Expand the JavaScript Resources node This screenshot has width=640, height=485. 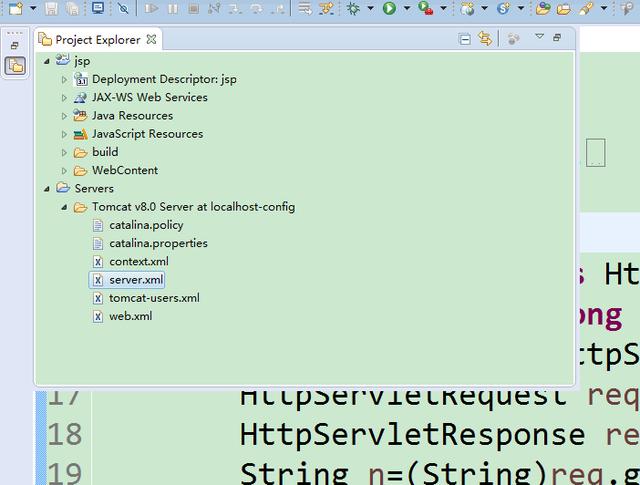pyautogui.click(x=64, y=134)
